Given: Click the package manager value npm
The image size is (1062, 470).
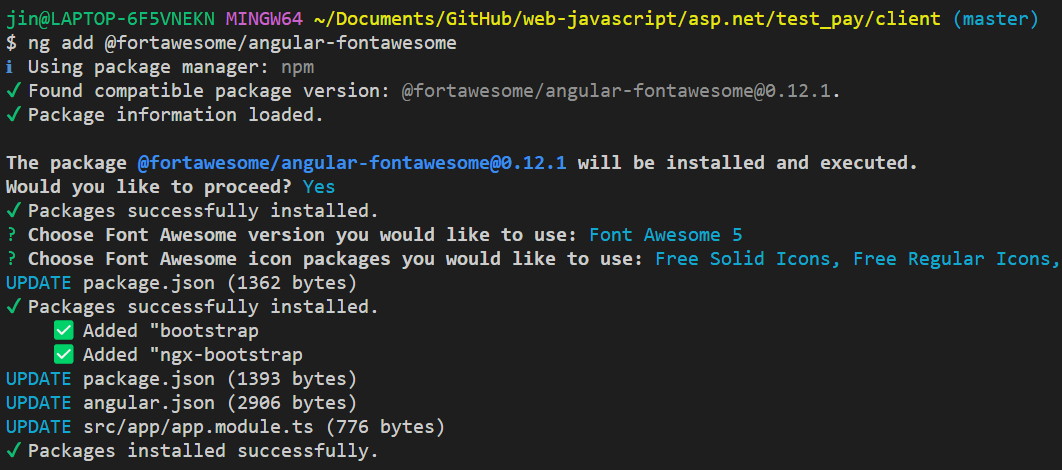Looking at the screenshot, I should 297,68.
